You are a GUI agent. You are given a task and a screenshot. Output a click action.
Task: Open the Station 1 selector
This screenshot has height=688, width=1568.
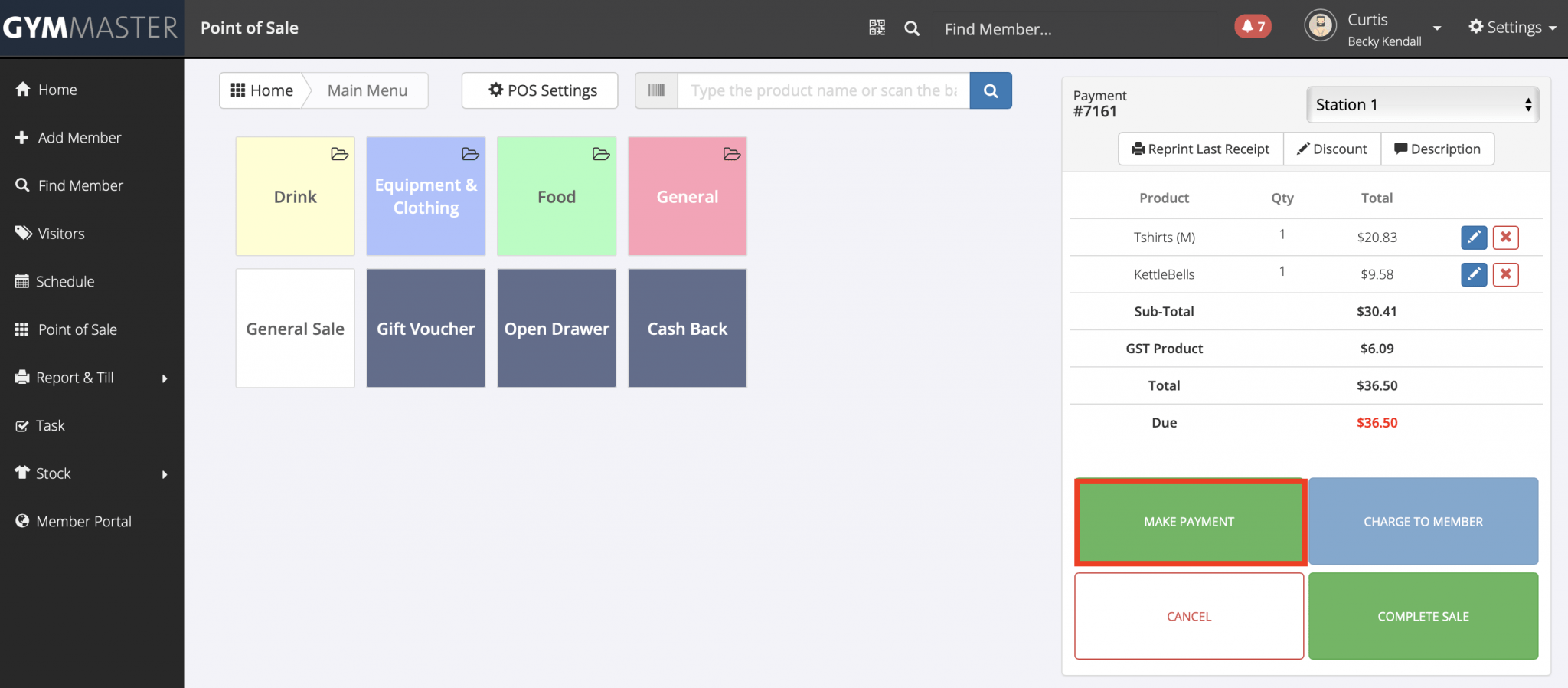(1423, 105)
